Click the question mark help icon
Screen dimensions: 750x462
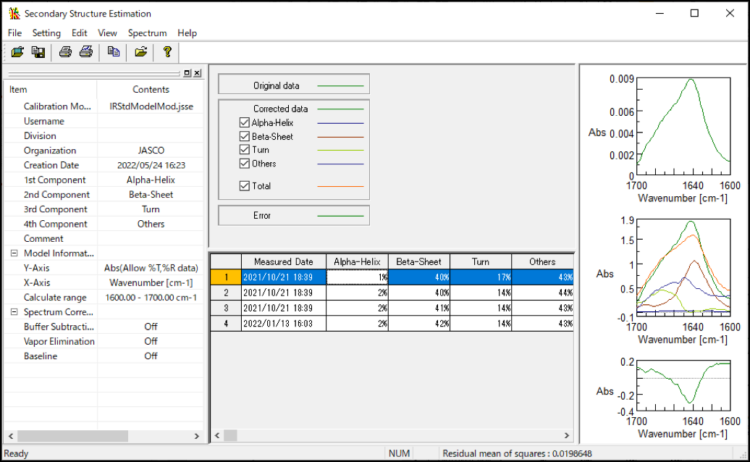point(168,52)
